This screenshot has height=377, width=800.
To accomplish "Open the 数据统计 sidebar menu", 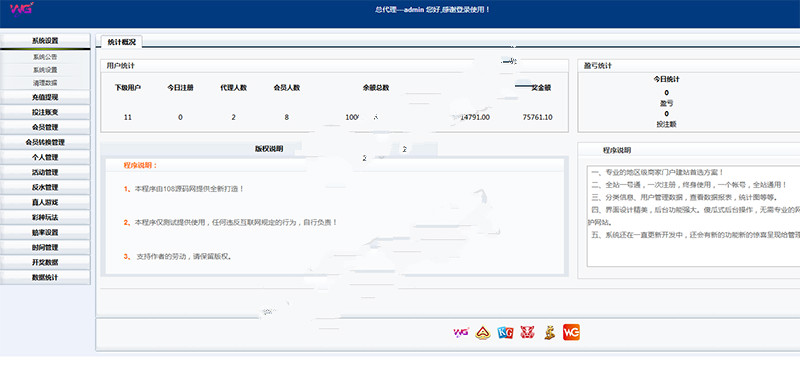I will click(45, 278).
